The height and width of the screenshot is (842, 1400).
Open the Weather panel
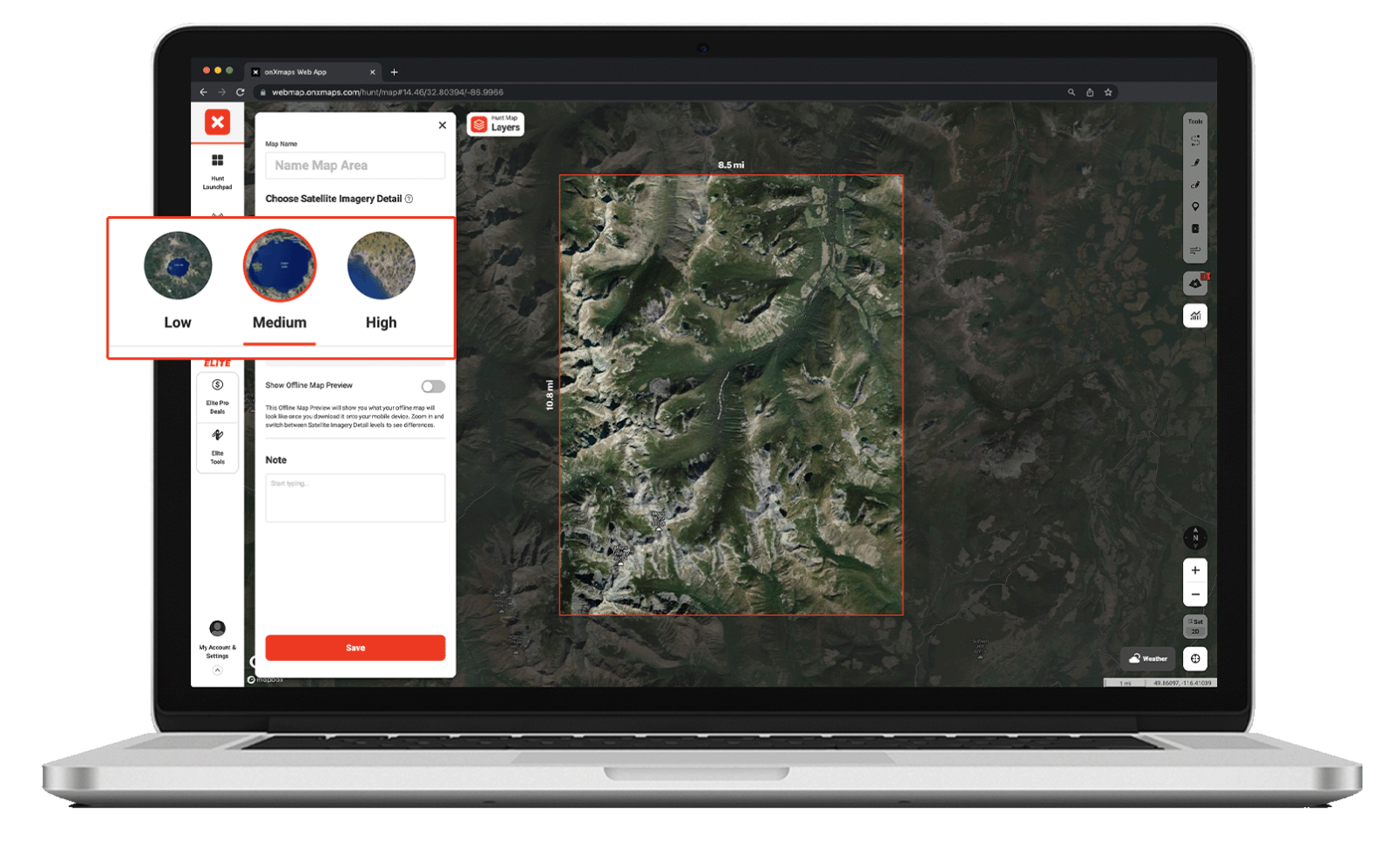click(x=1147, y=658)
